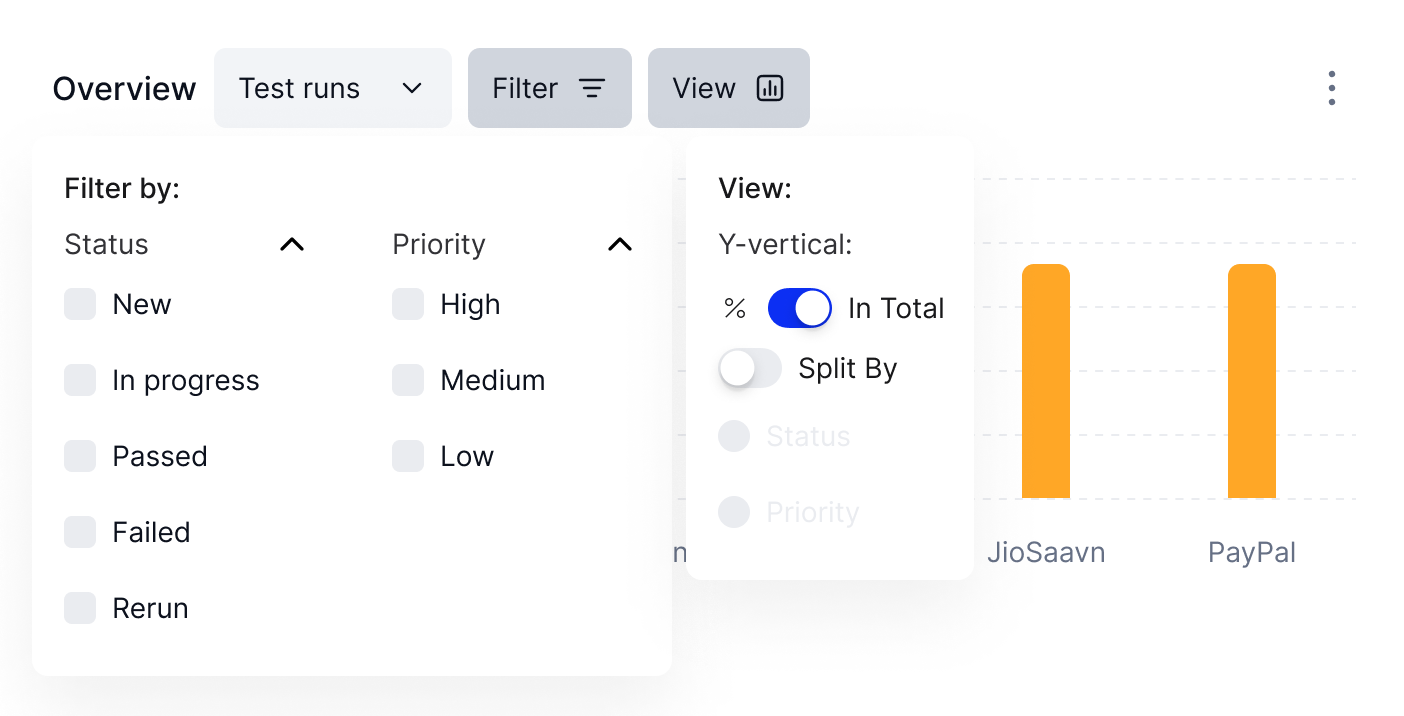The height and width of the screenshot is (716, 1404).
Task: Collapse the Status filter section
Action: [292, 244]
